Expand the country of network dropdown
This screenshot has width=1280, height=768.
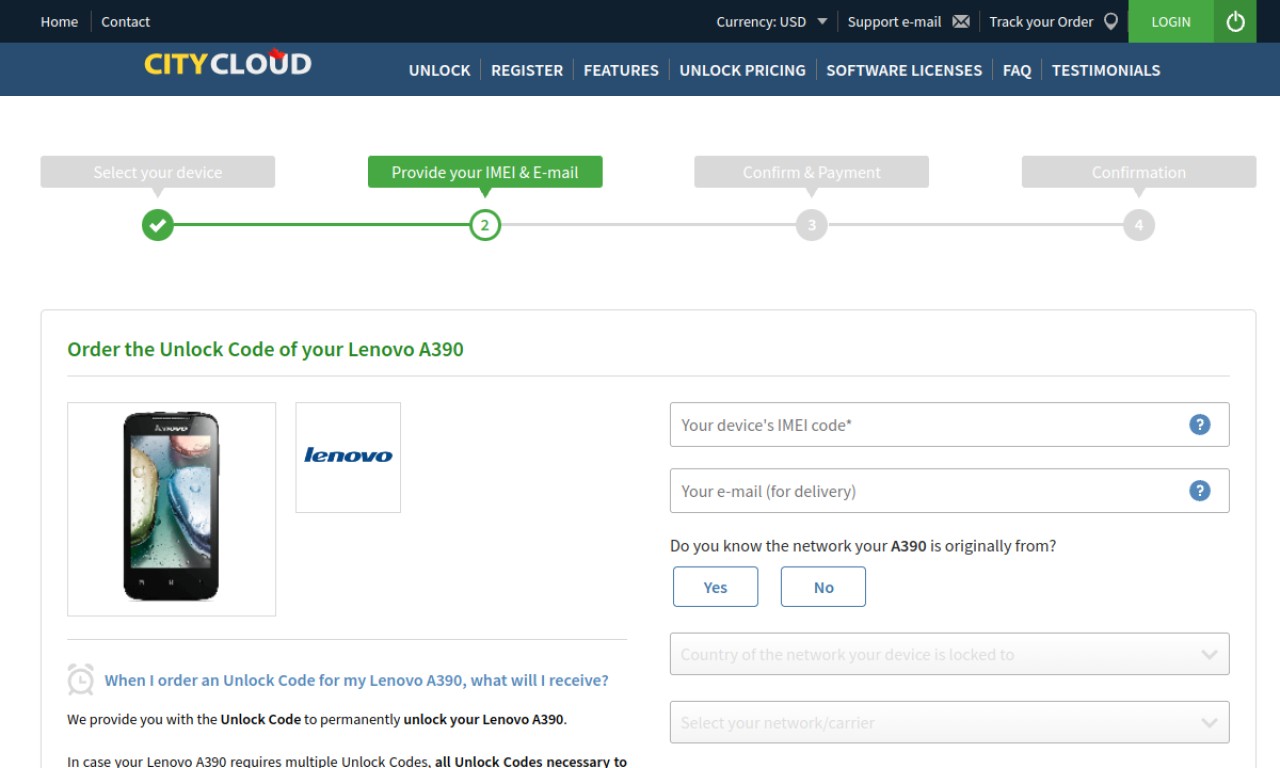[949, 654]
